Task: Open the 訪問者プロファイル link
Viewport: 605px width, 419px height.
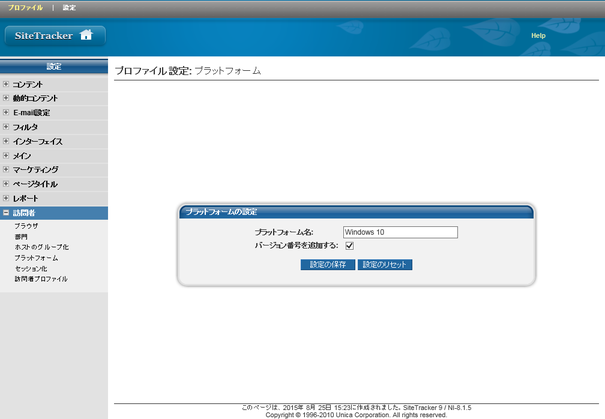Action: coord(41,279)
